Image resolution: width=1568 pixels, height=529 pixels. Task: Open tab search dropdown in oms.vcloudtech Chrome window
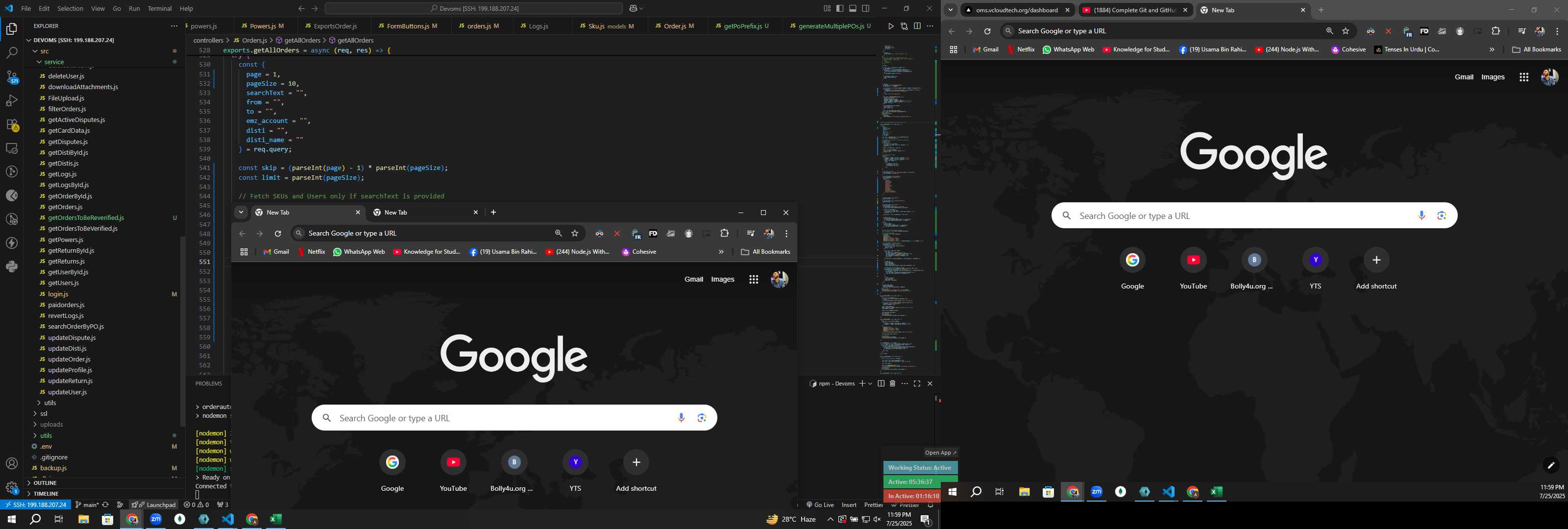[x=950, y=10]
